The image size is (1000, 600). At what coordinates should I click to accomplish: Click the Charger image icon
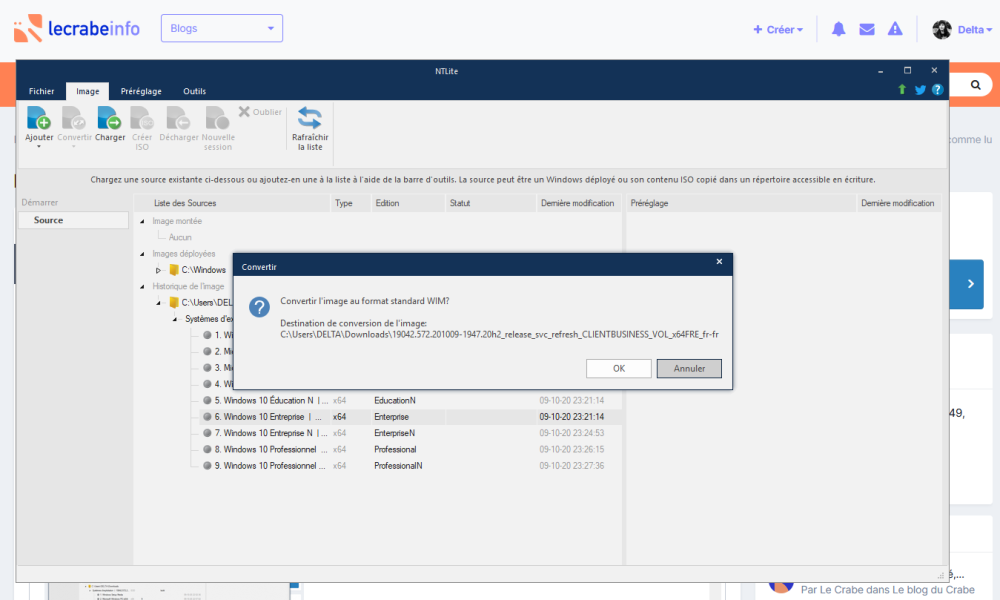click(110, 118)
